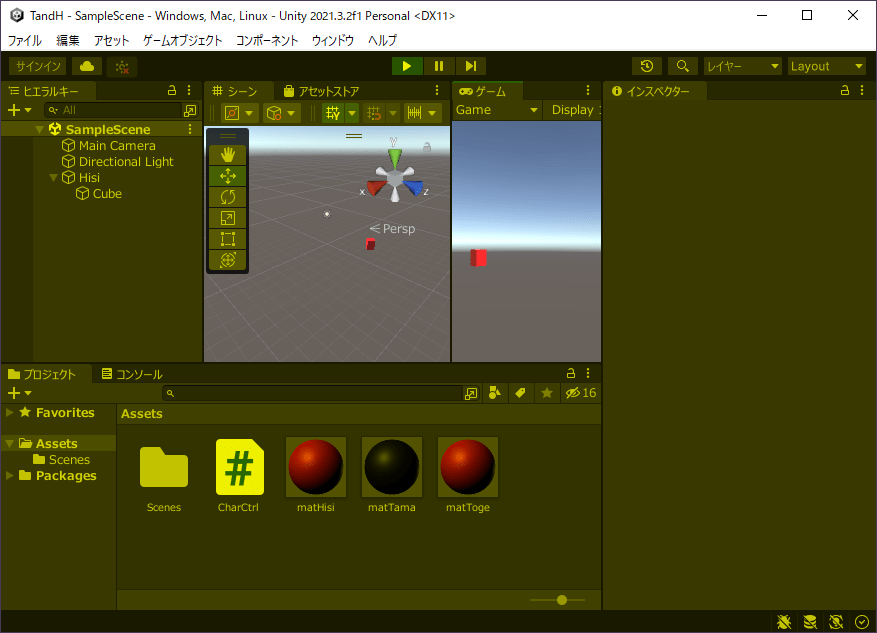This screenshot has width=877, height=633.
Task: Open search by type filter in Project
Action: [x=494, y=393]
